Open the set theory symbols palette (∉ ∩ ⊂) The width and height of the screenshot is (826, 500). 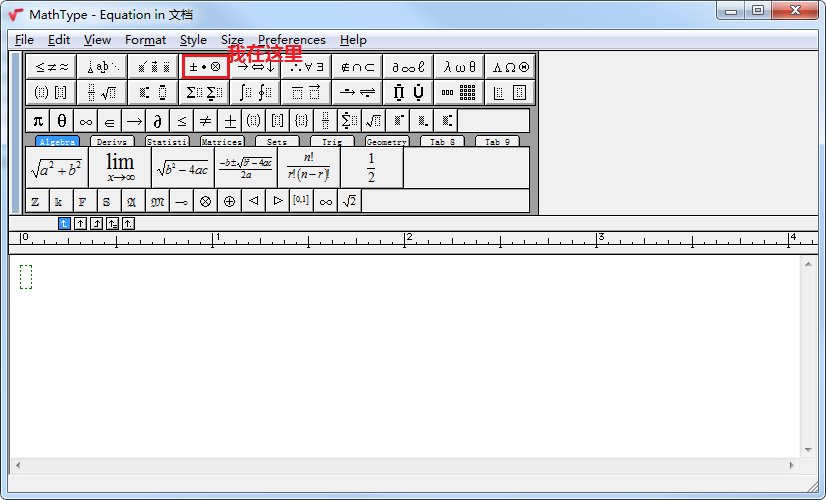[x=357, y=67]
